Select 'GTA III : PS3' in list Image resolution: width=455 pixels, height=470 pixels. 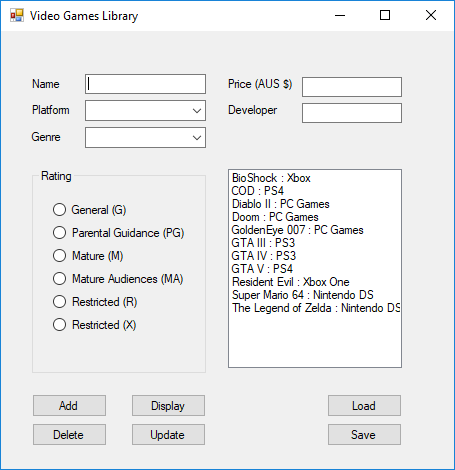coord(315,243)
